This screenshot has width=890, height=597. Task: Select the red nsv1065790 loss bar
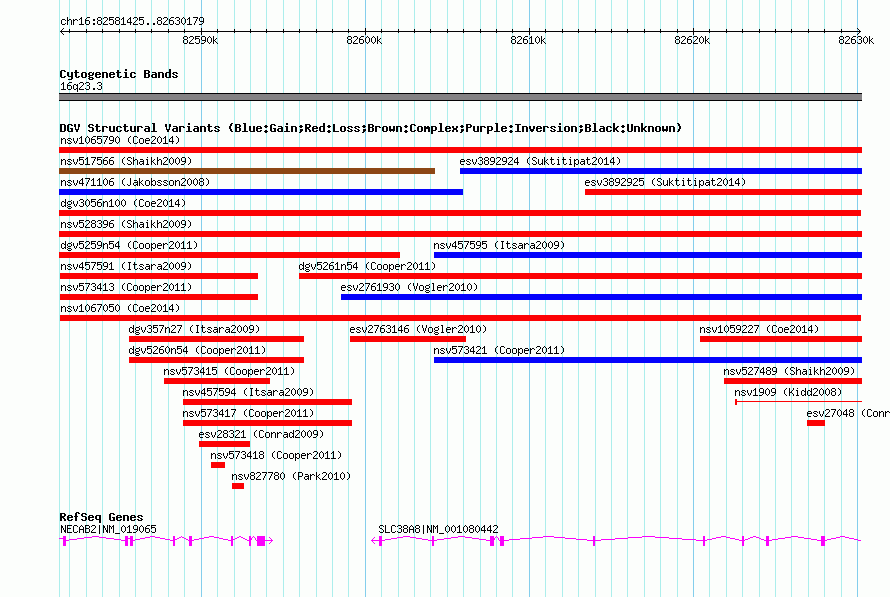tap(460, 150)
